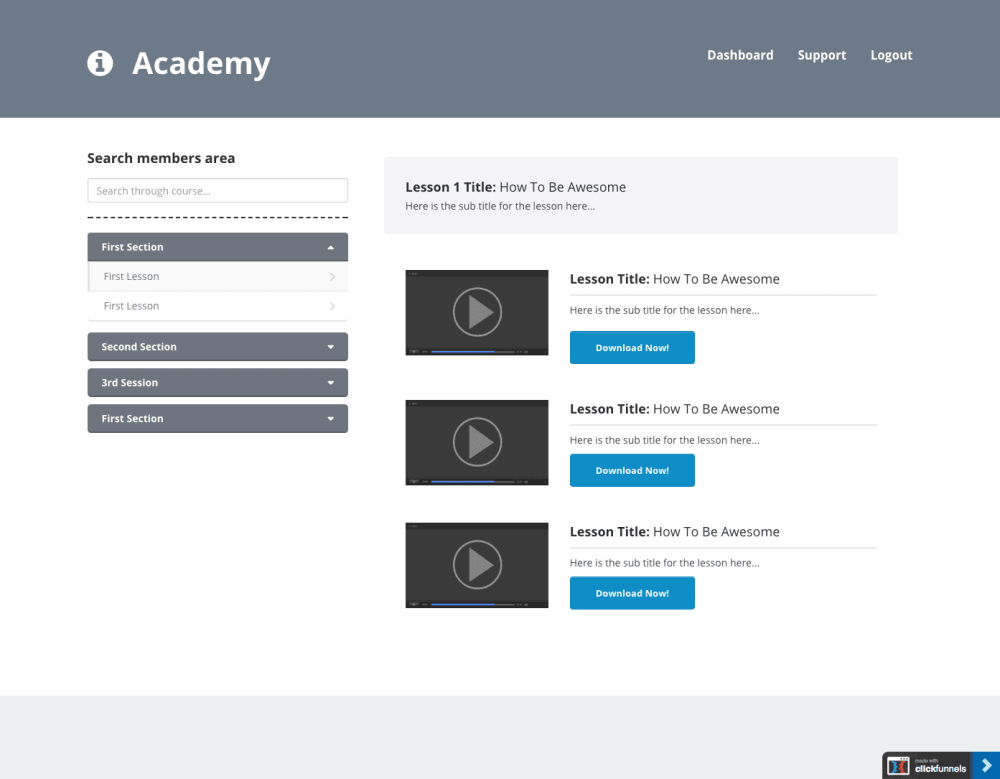The height and width of the screenshot is (779, 1000).
Task: Open the first First Lesson row
Action: tap(217, 276)
